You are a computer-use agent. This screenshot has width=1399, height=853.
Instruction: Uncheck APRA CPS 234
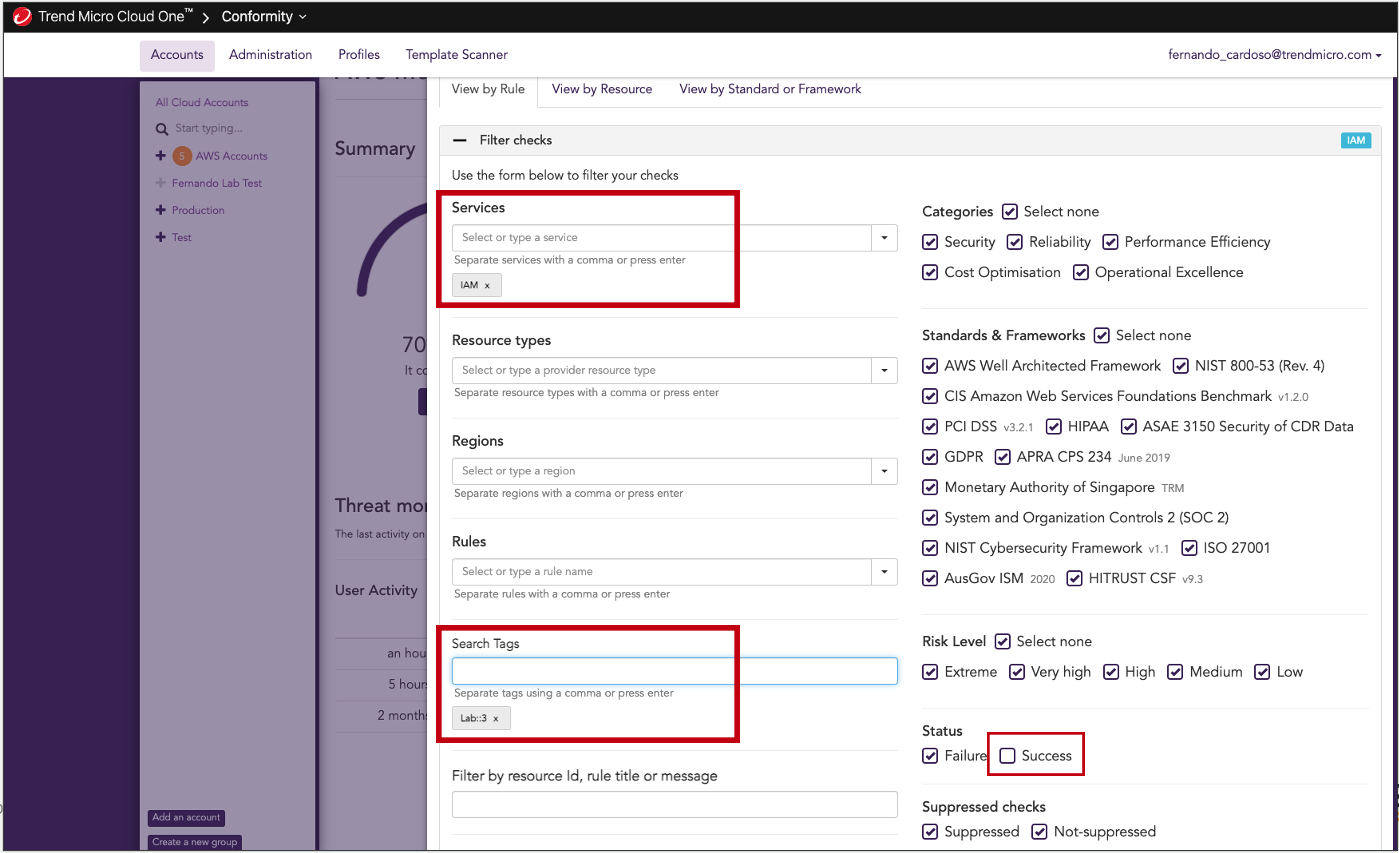(1003, 457)
